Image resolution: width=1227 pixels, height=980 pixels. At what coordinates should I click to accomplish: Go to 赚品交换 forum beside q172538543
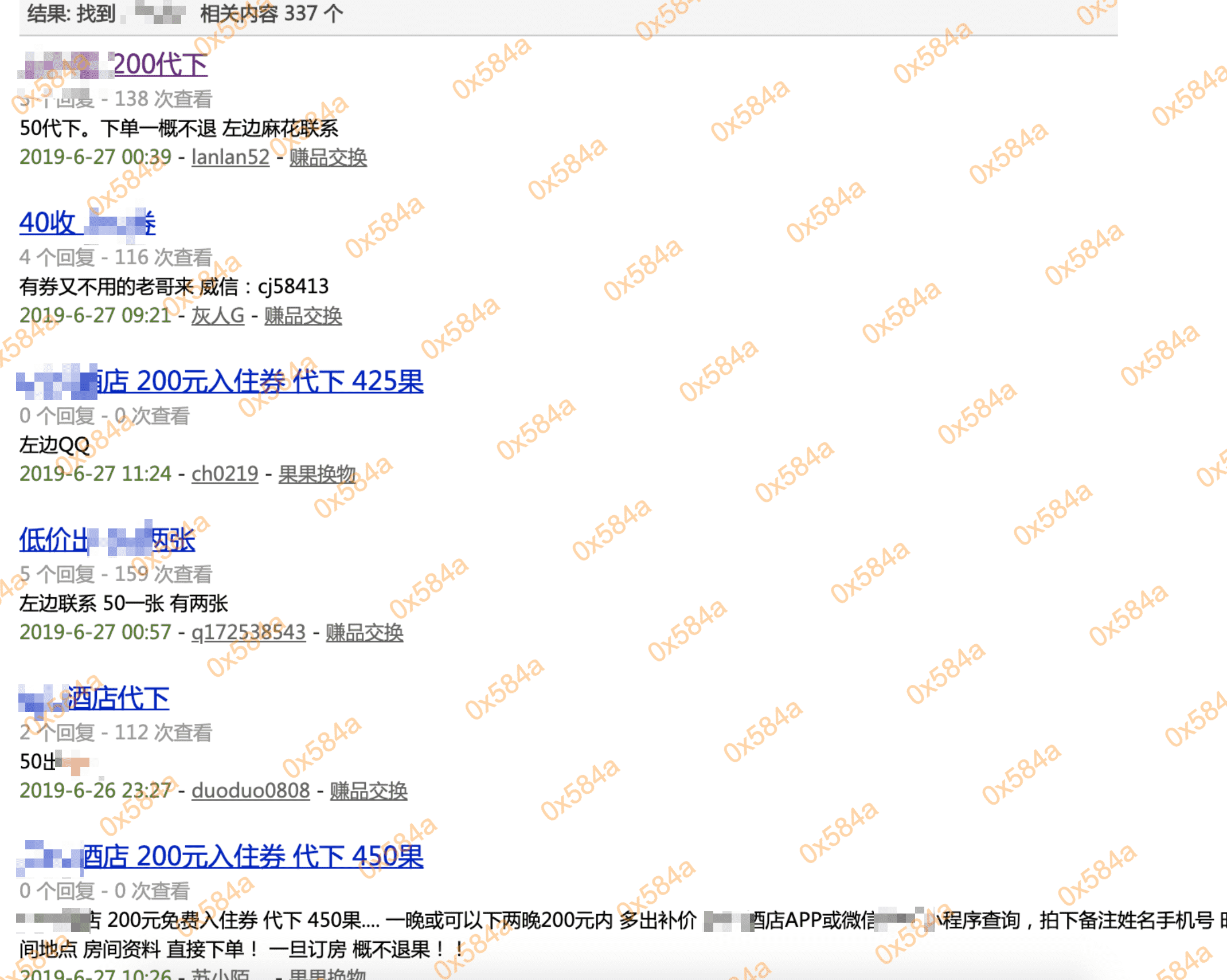[x=364, y=632]
